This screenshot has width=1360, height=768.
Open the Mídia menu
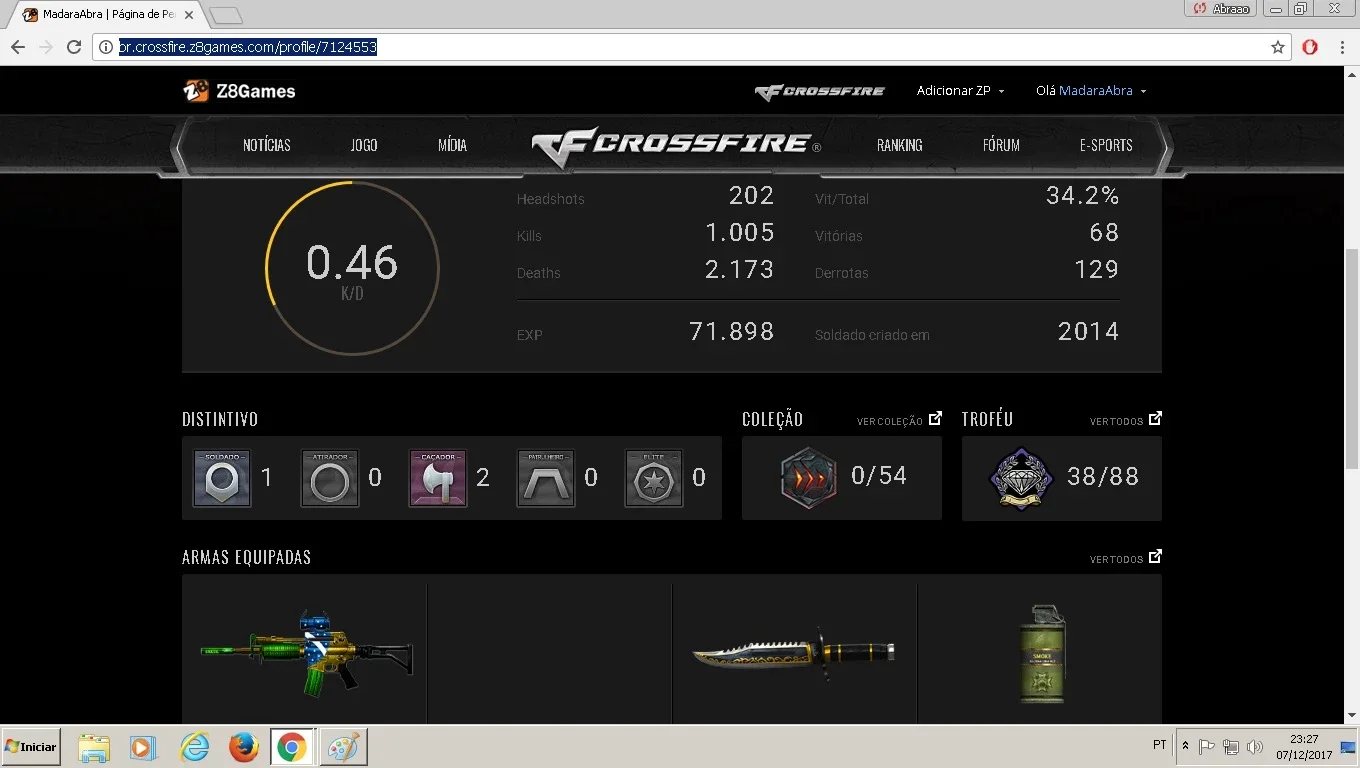click(452, 146)
